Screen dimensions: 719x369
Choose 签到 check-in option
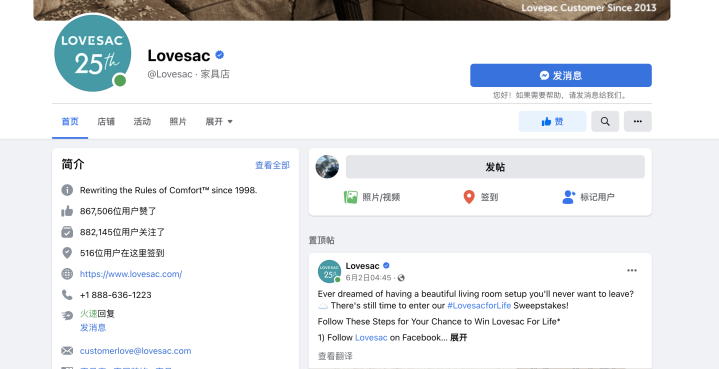tap(481, 197)
